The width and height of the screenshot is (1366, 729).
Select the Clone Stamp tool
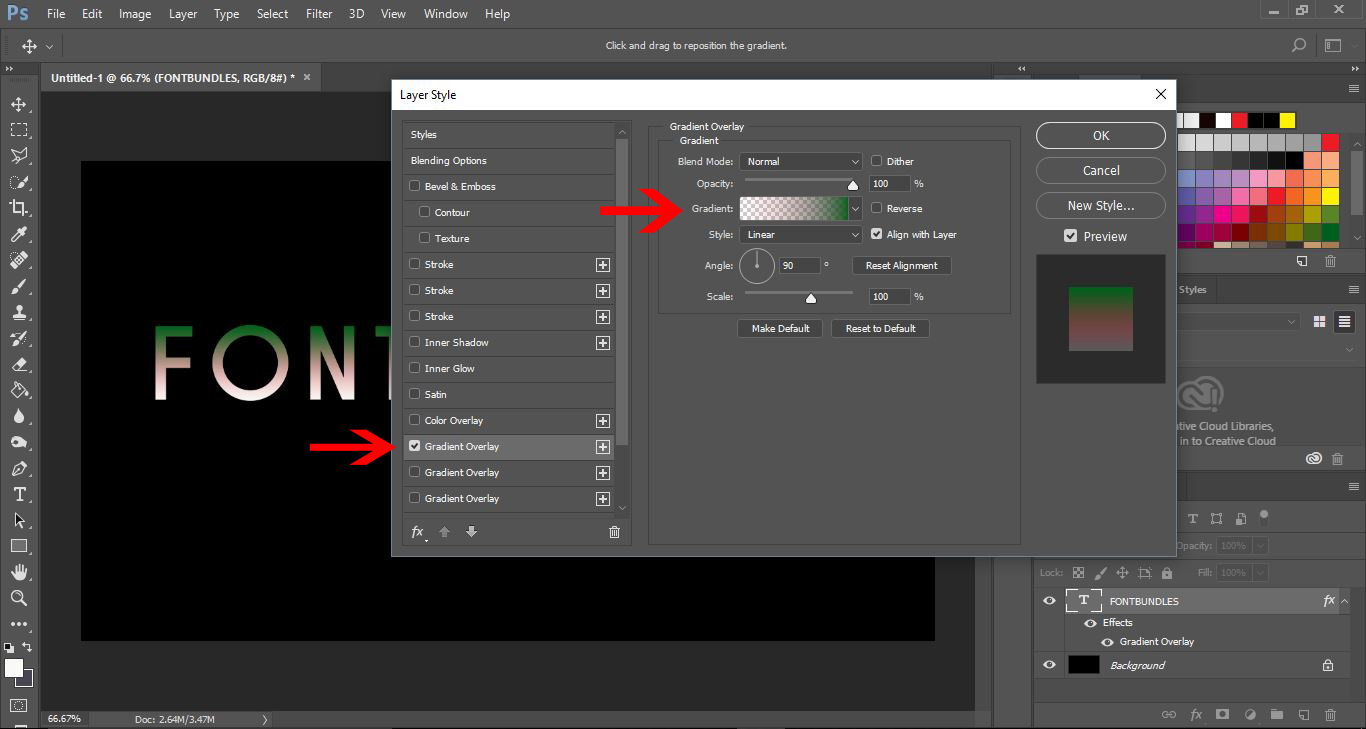(19, 312)
